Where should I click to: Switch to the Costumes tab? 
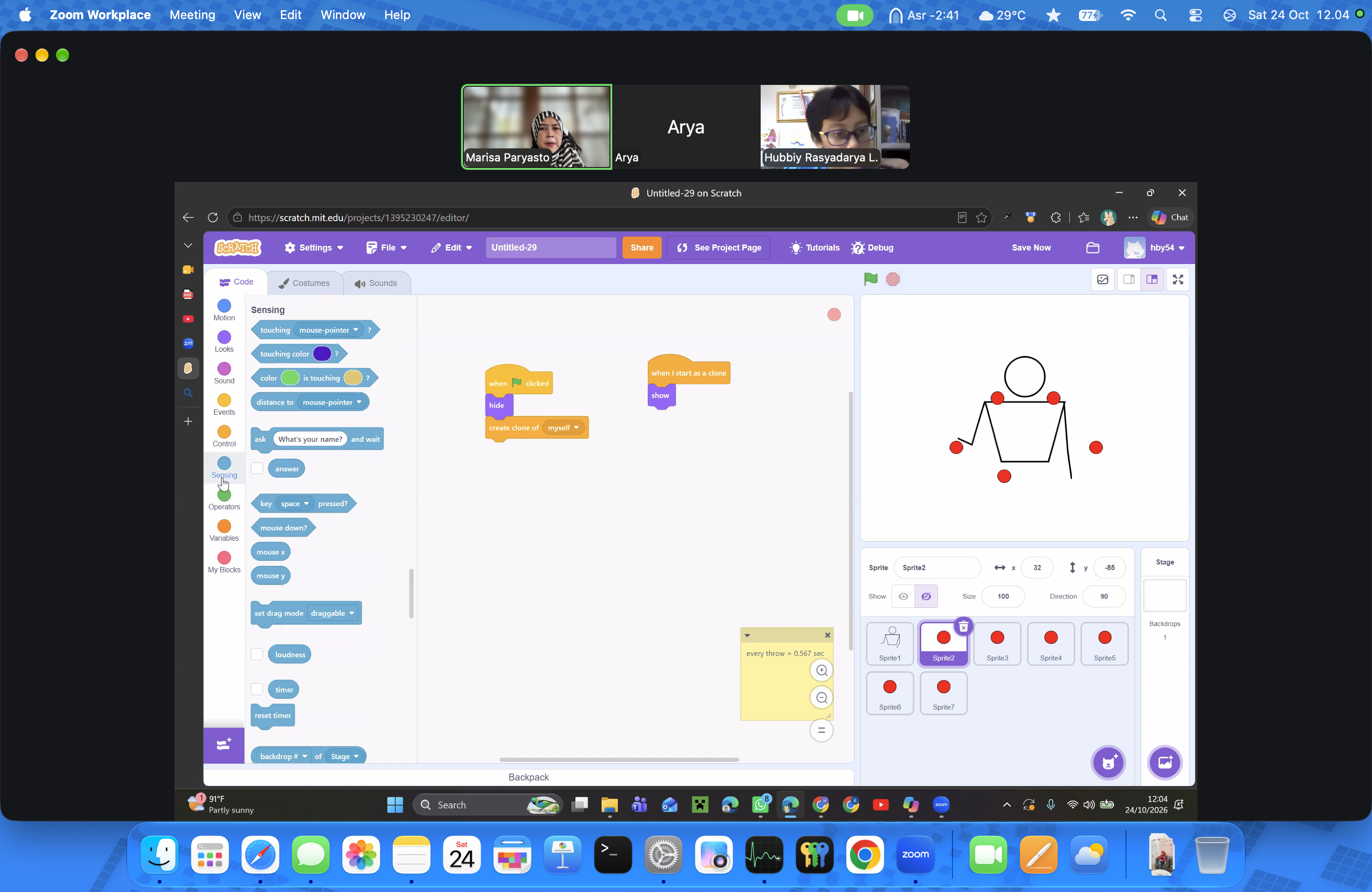(304, 283)
